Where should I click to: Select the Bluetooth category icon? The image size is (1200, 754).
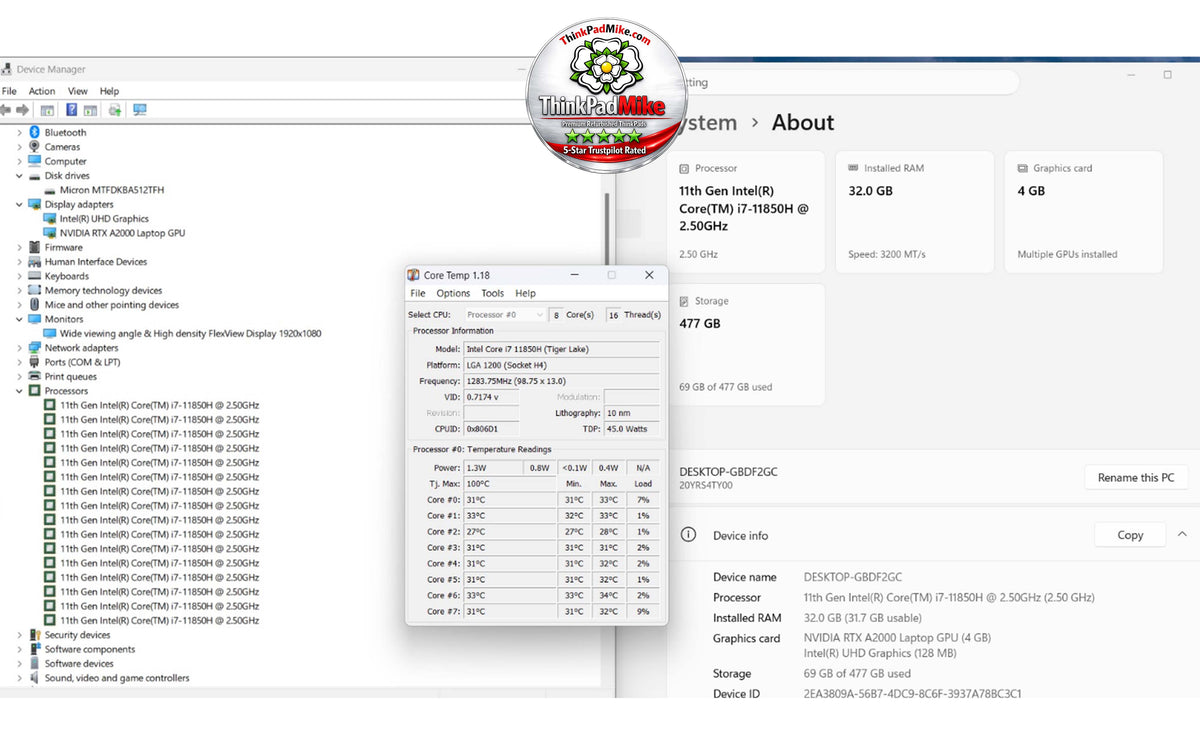(x=34, y=132)
